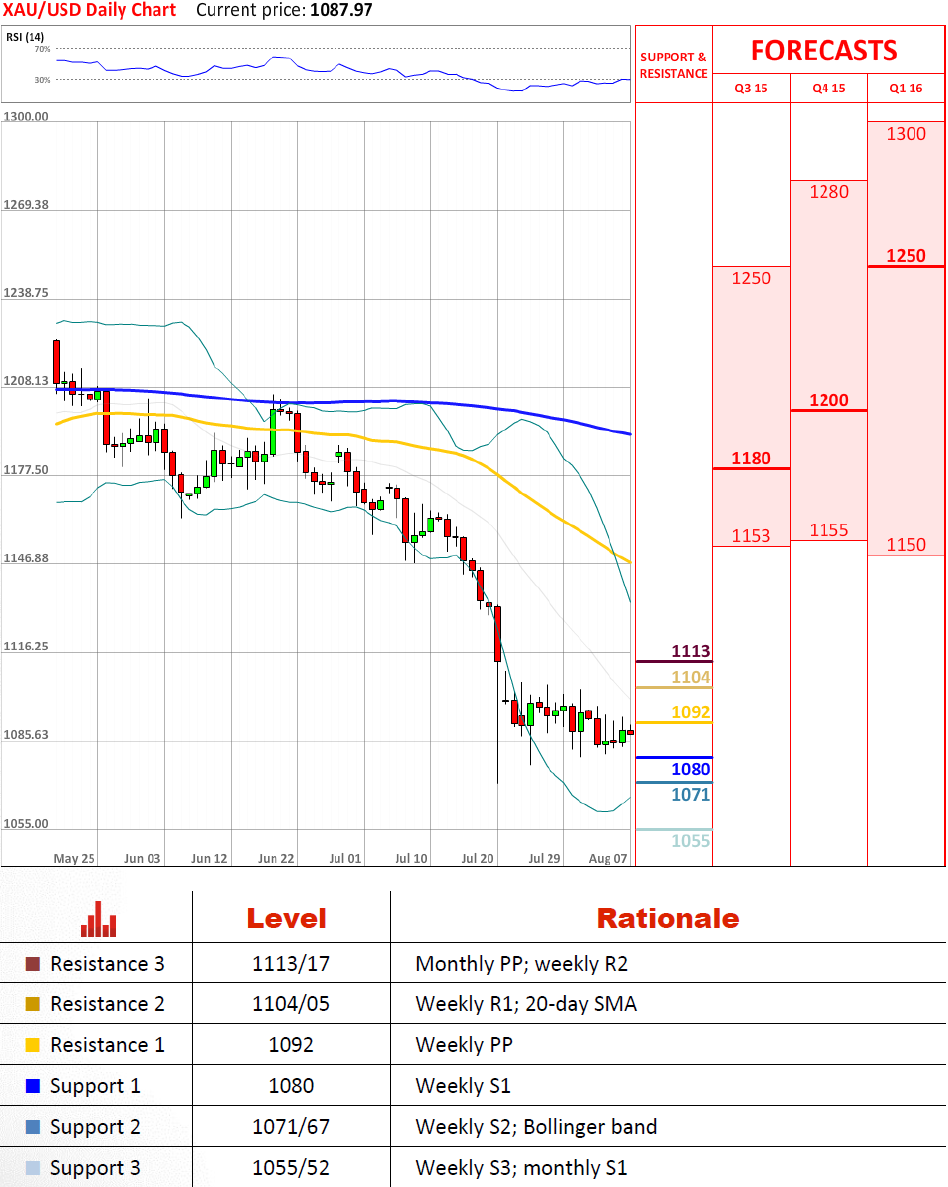Click the Jun 22 date axis label
Screen dimensions: 948x1187
pos(276,858)
